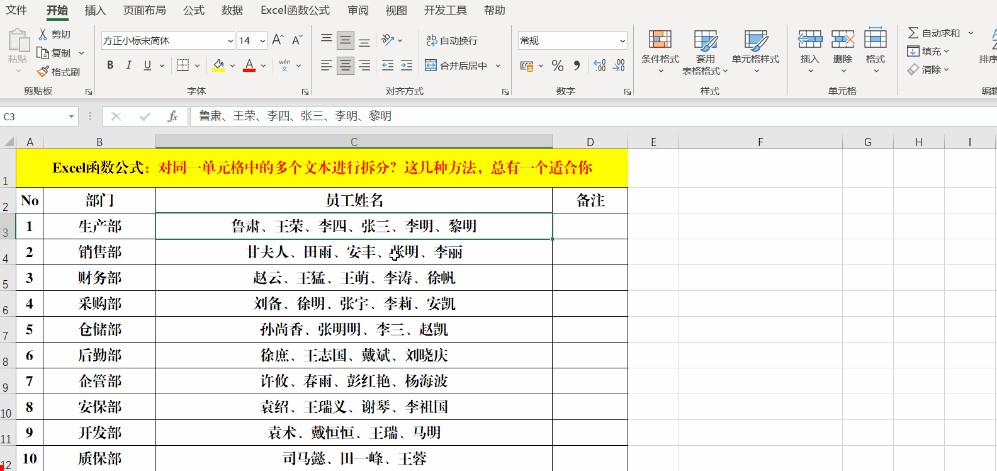Click the Increase Decimal icon

pyautogui.click(x=598, y=66)
